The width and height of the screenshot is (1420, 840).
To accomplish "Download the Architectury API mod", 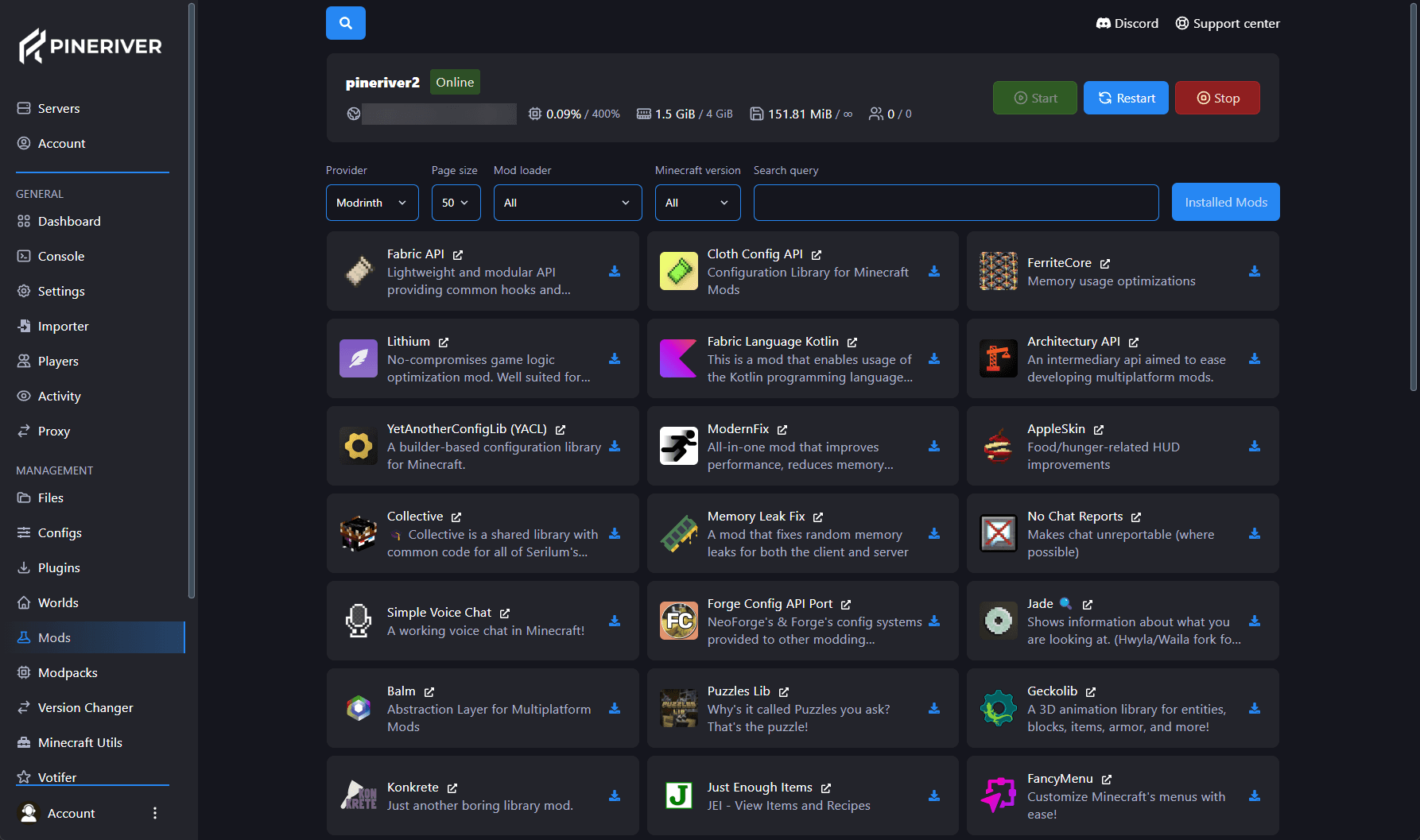I will click(x=1255, y=358).
